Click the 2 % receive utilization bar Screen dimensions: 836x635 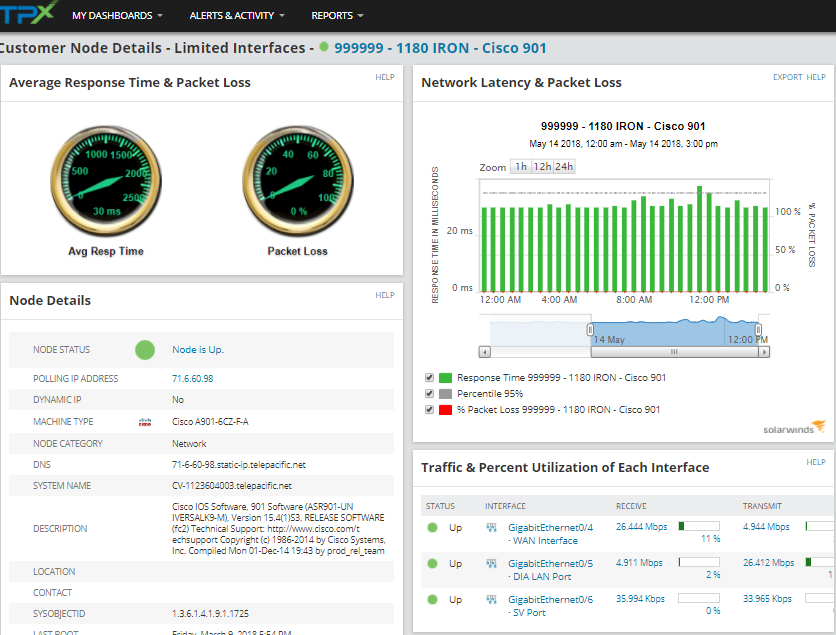click(699, 562)
